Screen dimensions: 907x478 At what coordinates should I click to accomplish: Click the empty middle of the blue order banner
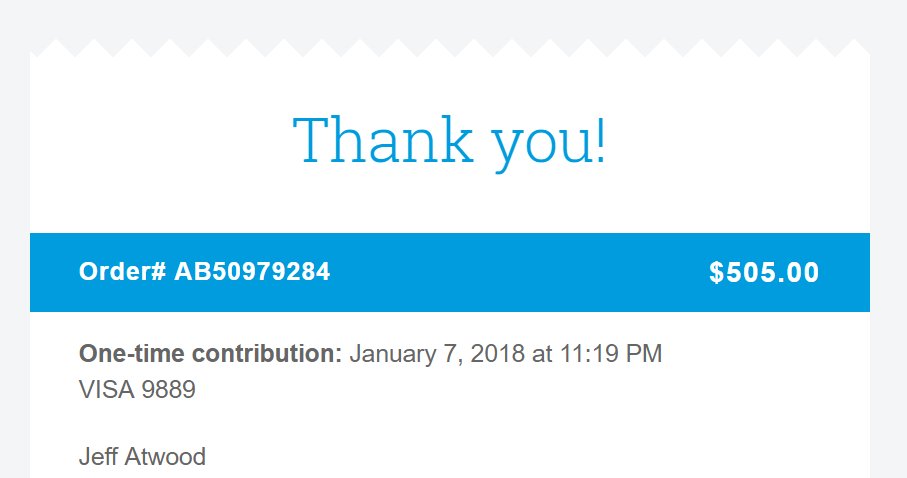[520, 272]
